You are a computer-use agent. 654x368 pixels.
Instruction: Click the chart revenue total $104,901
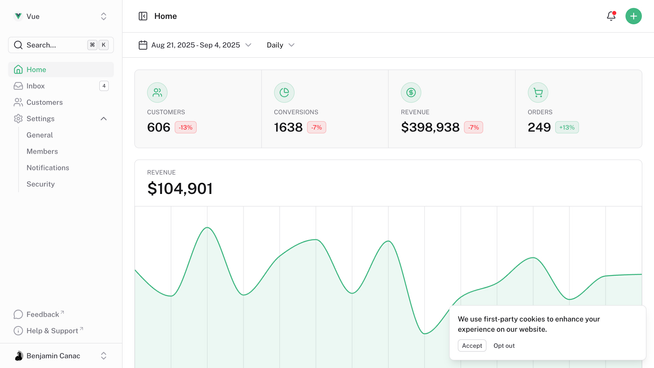pos(180,189)
